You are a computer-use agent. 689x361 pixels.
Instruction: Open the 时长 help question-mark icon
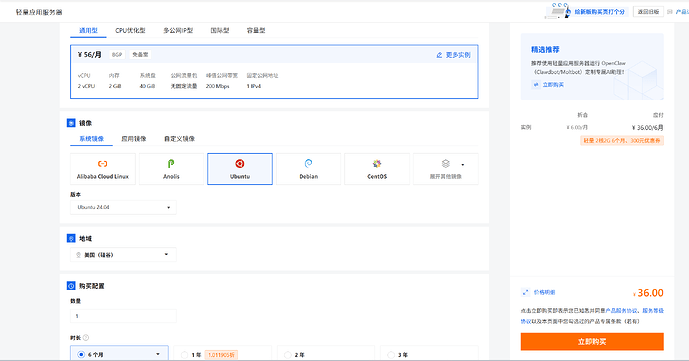click(x=86, y=338)
